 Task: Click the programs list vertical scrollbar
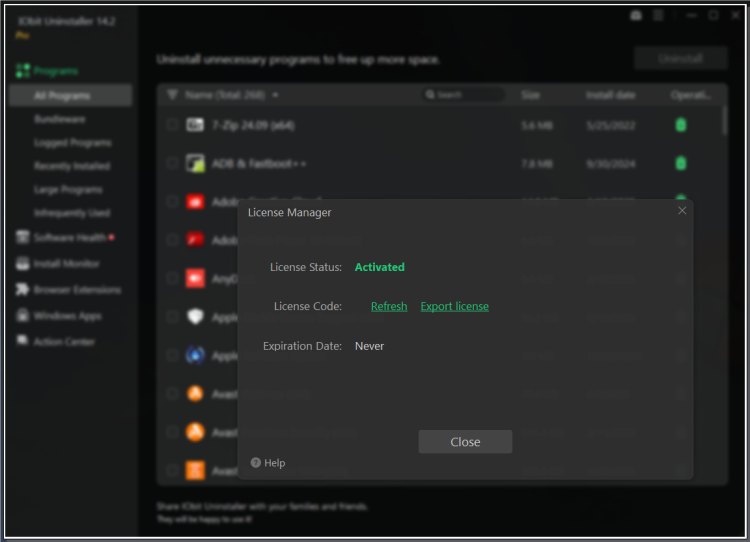(x=725, y=121)
